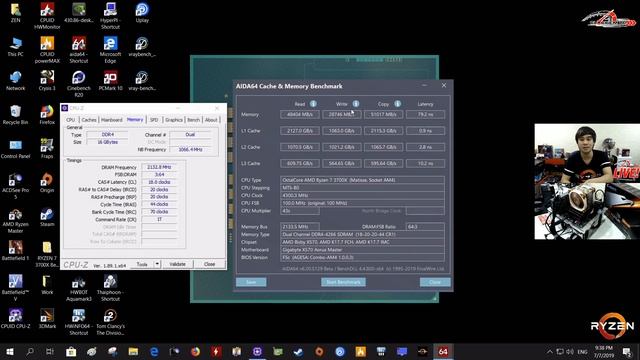Select the Thaiphoon Shortcut desktop icon
The image size is (640, 360).
click(110, 288)
